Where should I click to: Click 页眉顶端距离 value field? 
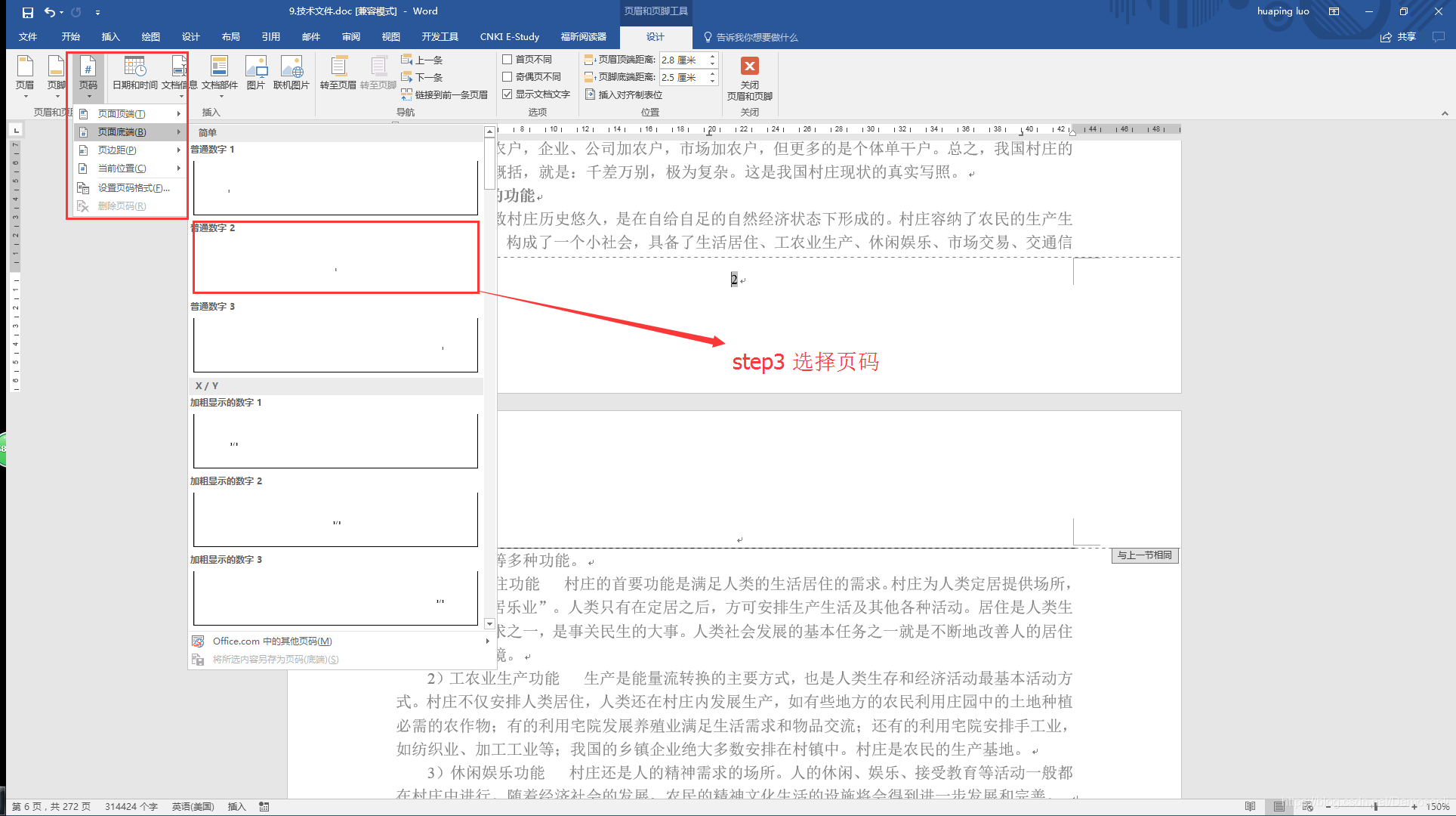tap(683, 60)
